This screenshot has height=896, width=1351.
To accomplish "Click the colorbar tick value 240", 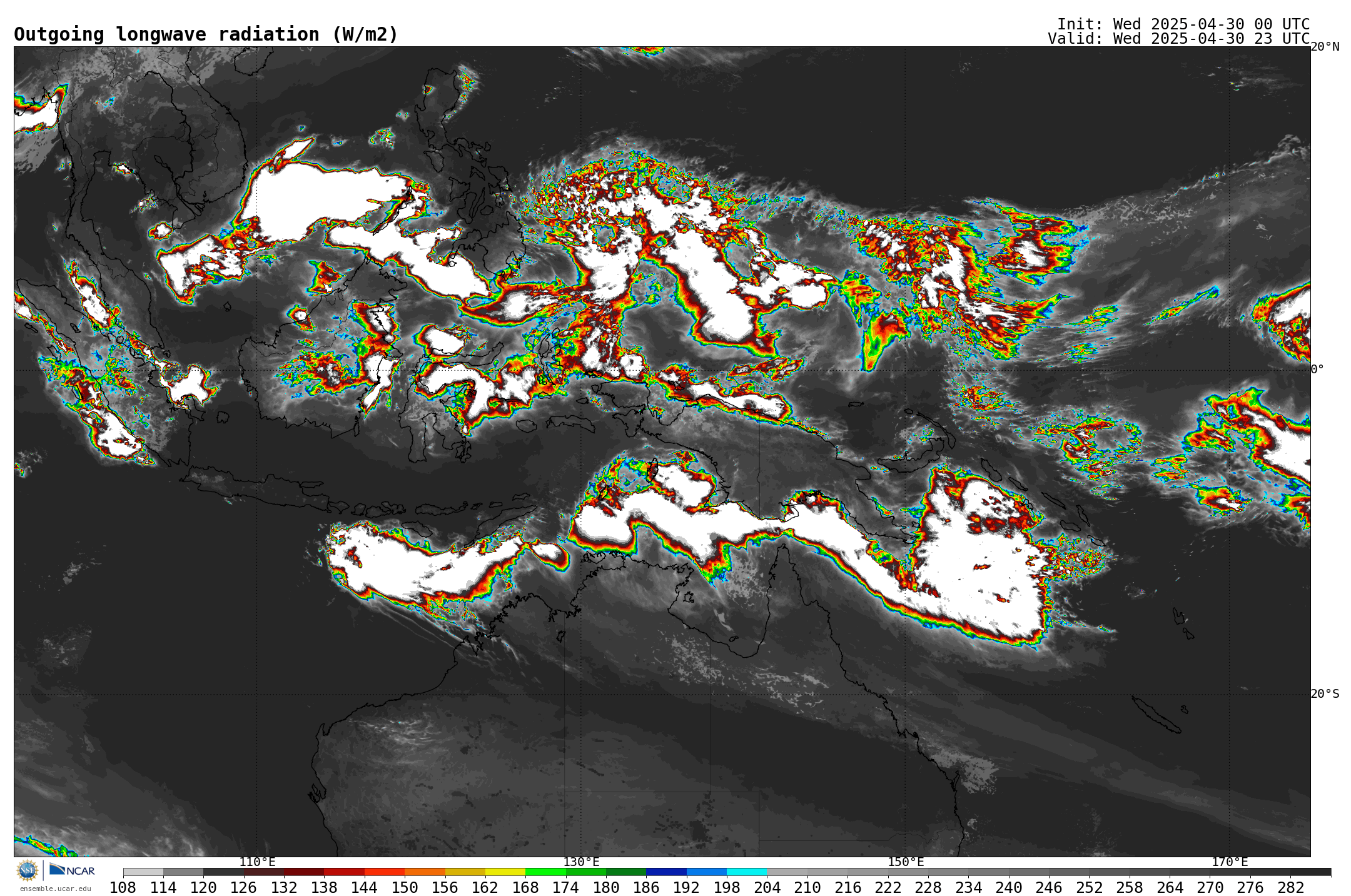I will pyautogui.click(x=1009, y=888).
